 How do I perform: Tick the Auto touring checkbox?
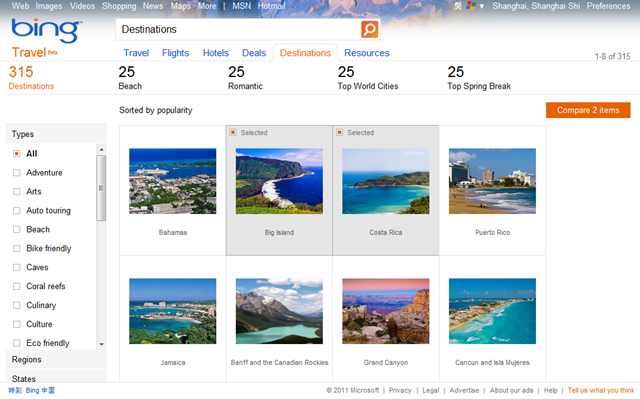point(17,211)
